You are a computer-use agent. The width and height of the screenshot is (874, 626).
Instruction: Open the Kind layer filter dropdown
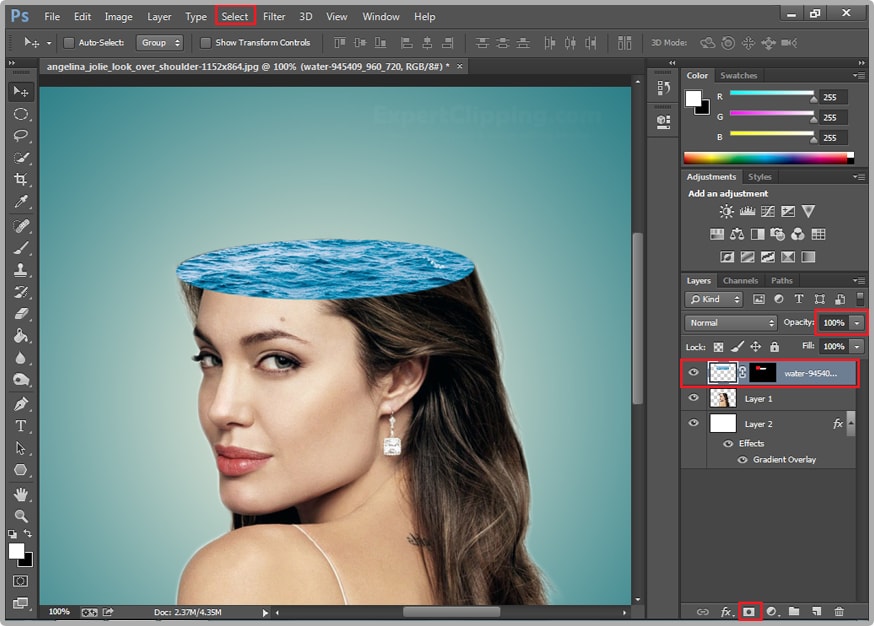pyautogui.click(x=712, y=299)
